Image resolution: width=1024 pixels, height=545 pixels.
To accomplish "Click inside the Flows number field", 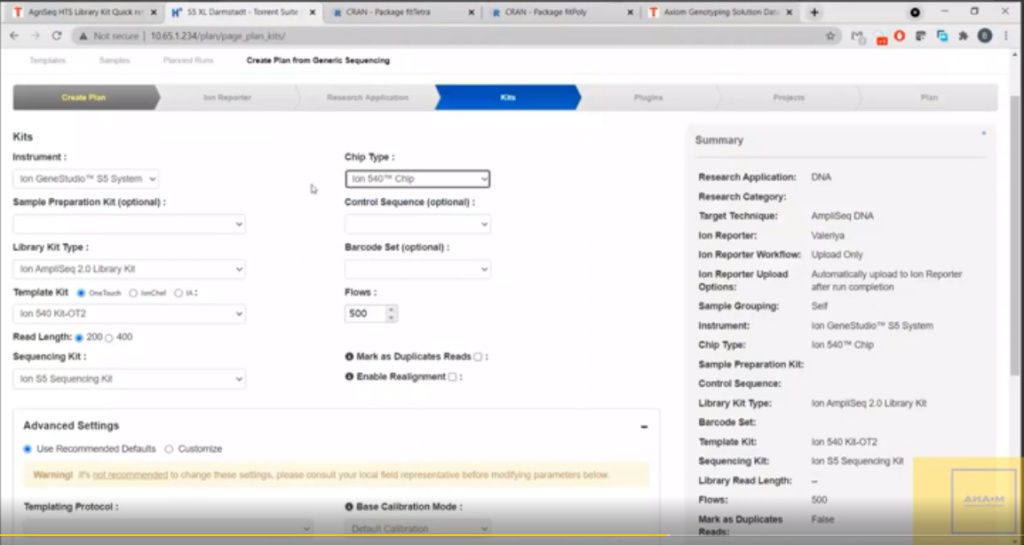I will pos(364,314).
